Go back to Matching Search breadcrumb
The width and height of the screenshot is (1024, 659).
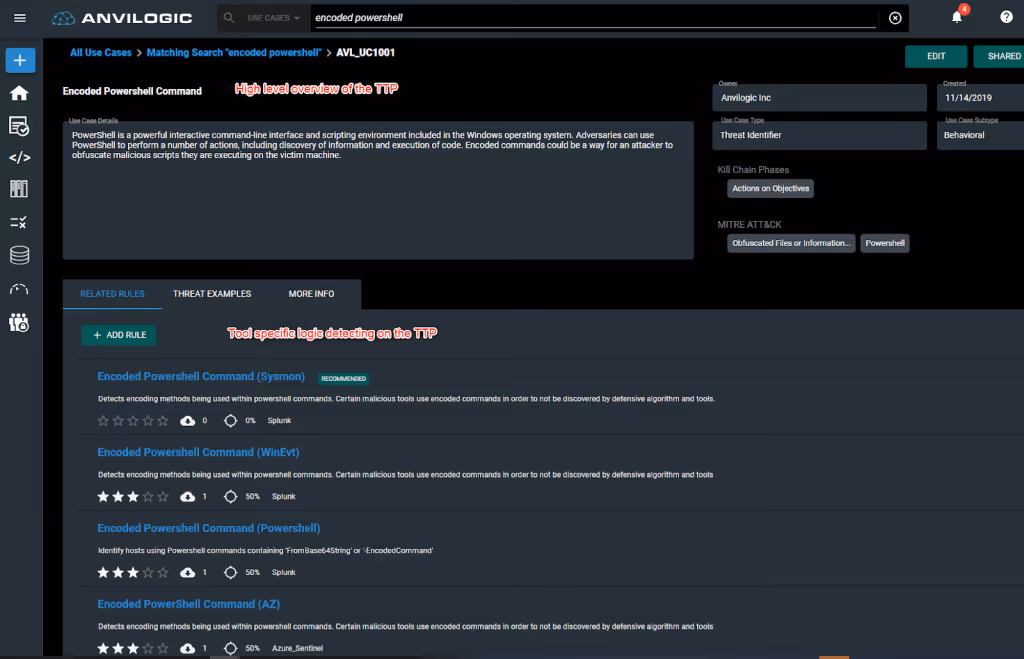coord(234,52)
